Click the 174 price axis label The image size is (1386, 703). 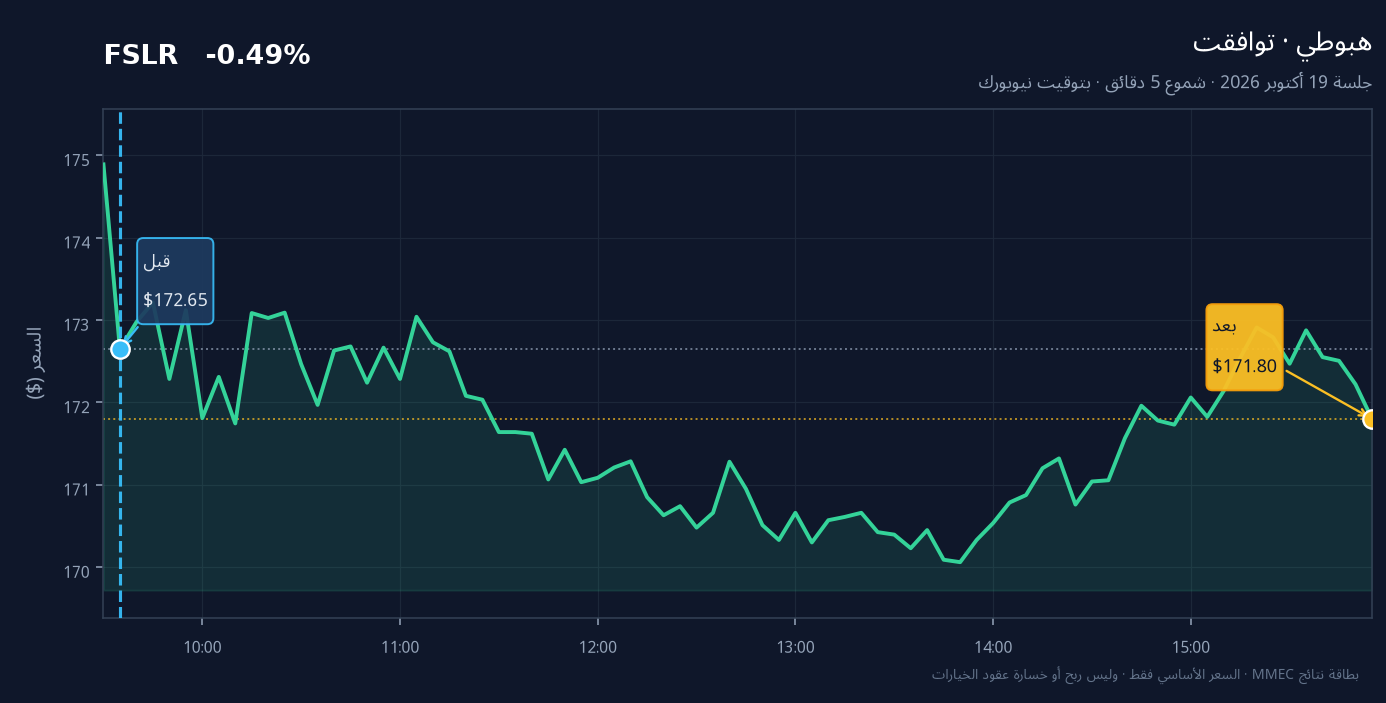77,242
